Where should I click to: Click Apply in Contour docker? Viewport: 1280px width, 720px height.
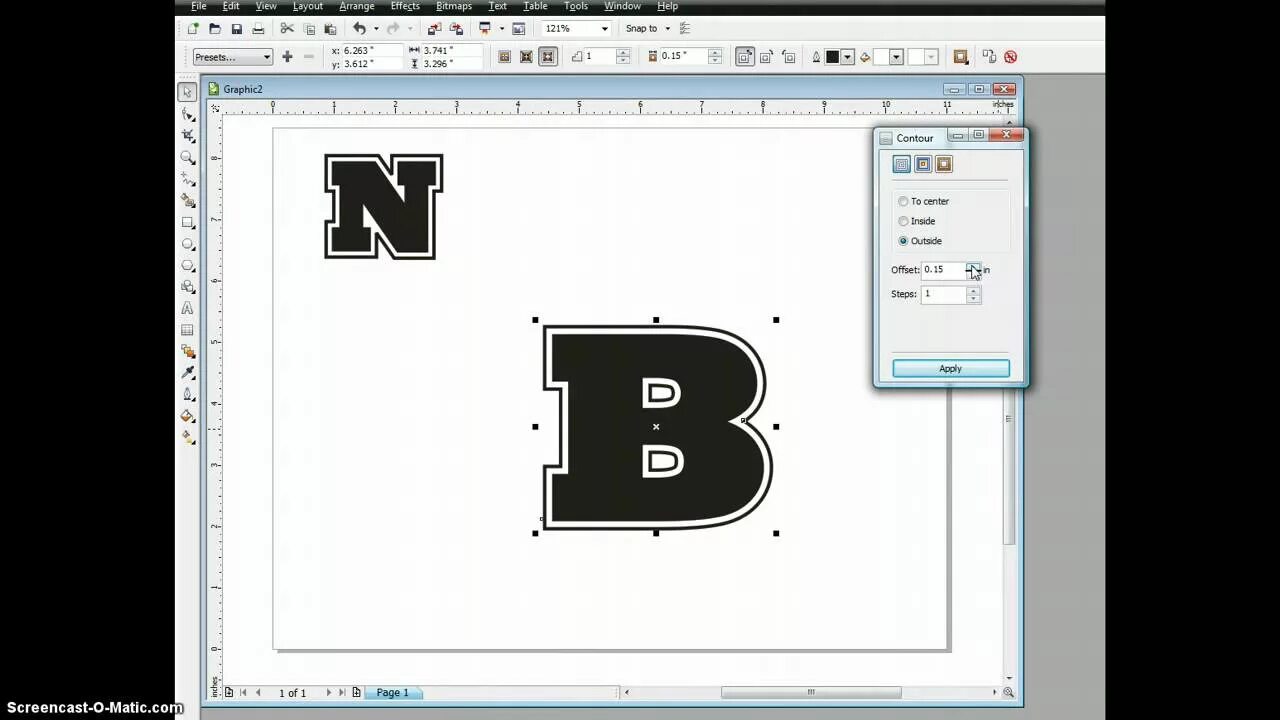click(x=951, y=369)
